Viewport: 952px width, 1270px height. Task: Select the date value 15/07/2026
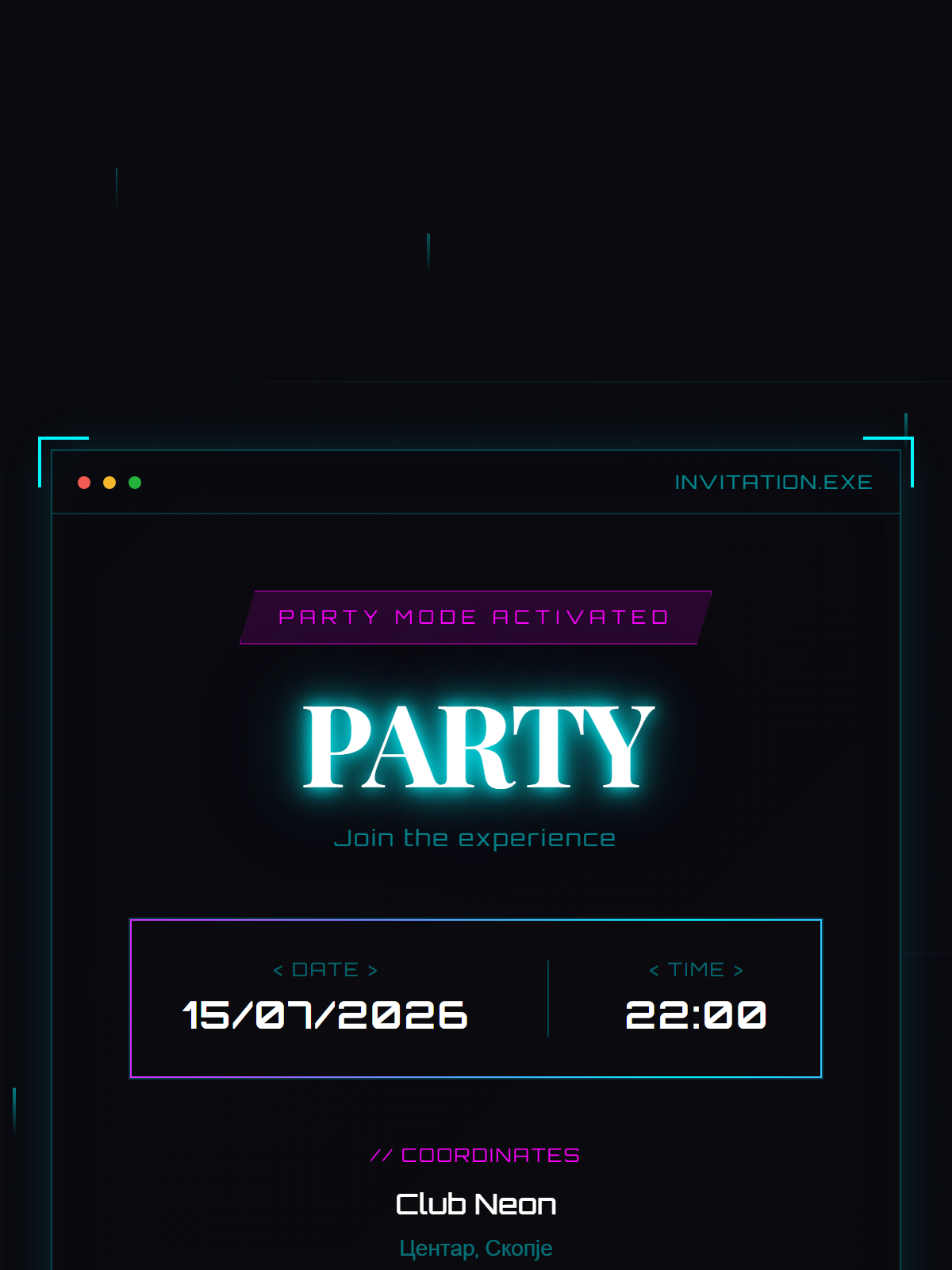pyautogui.click(x=325, y=1015)
